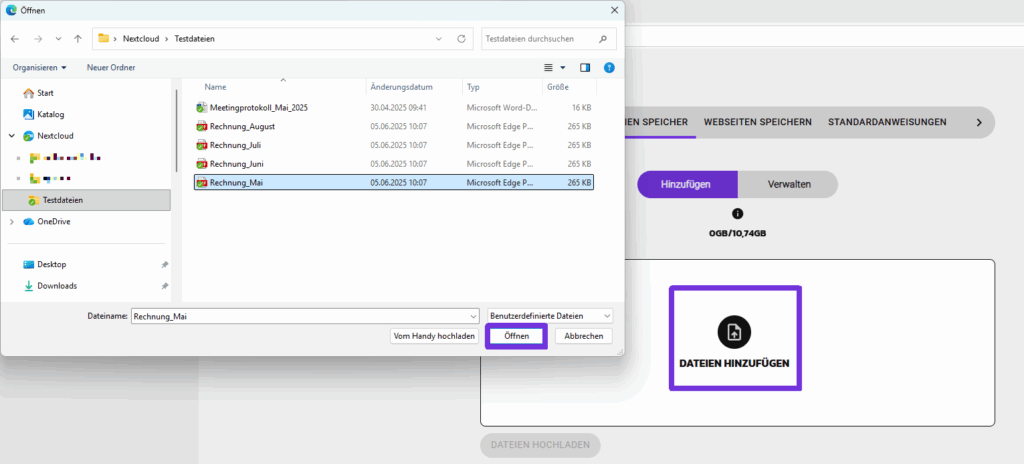Select the Meetingprotokoll_Mai_2025 Word file
This screenshot has height=464, width=1024.
(x=258, y=107)
